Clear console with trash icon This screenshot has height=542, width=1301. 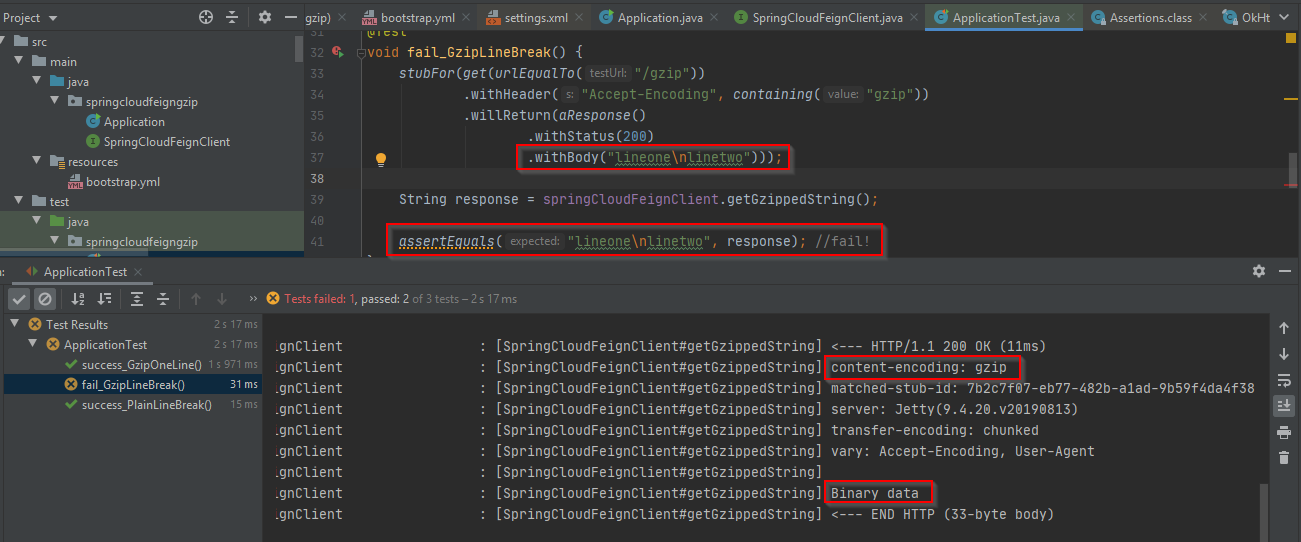click(x=1284, y=458)
